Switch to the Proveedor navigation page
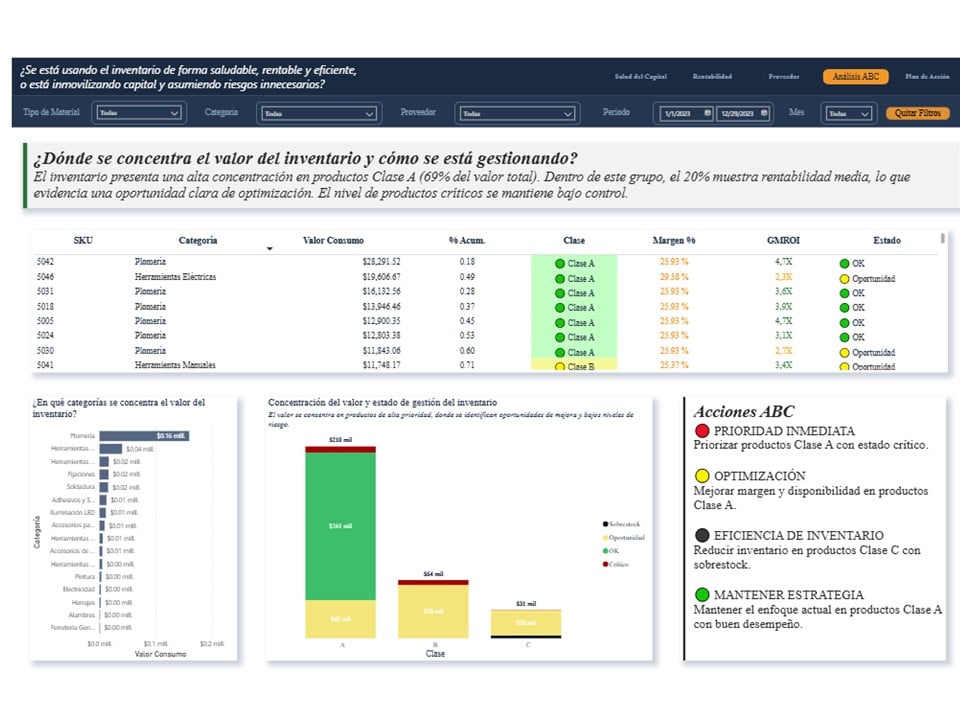 coord(784,77)
